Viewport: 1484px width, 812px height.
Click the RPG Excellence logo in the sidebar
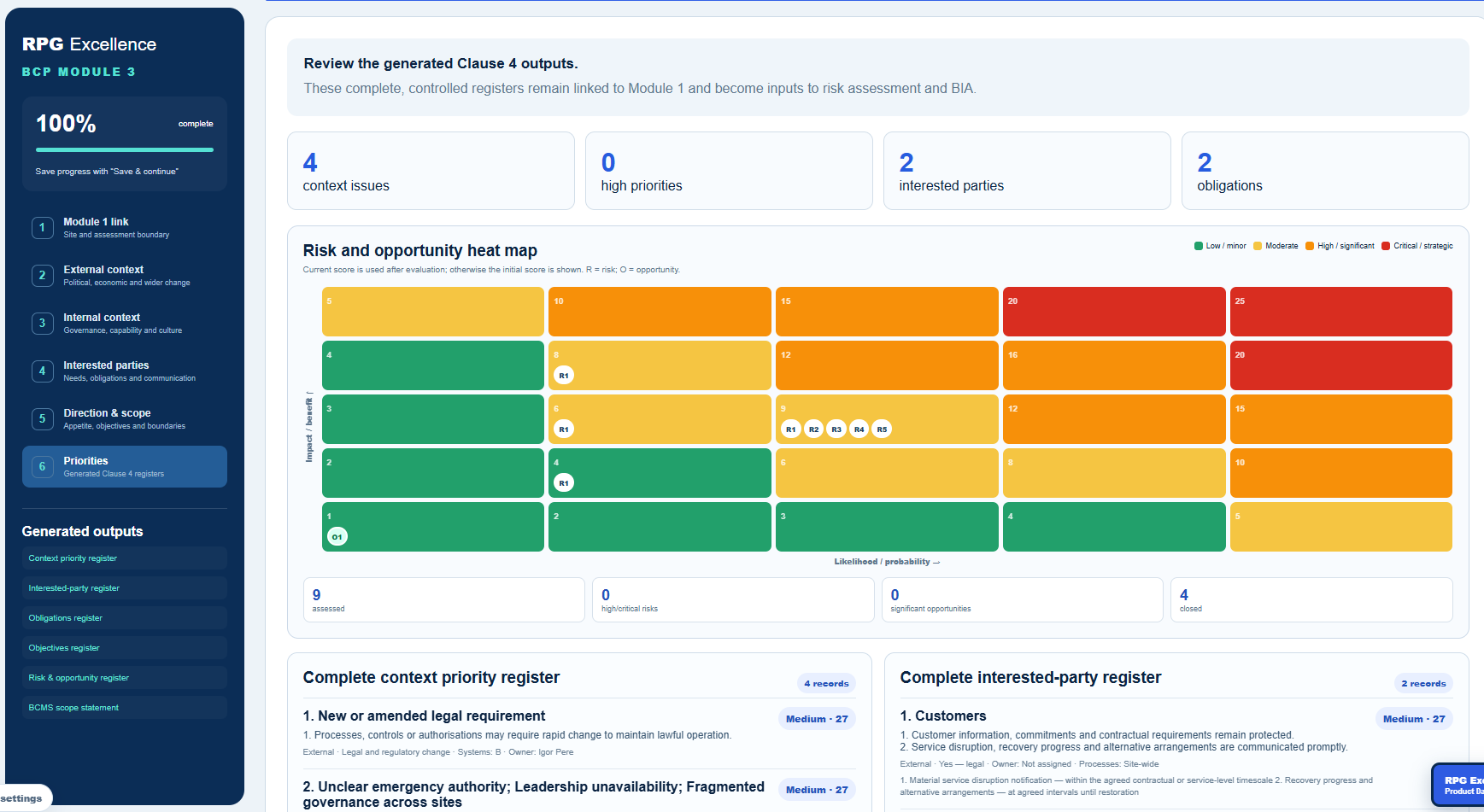89,44
